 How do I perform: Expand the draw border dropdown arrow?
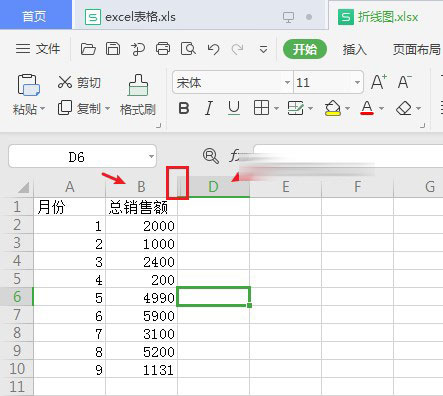coord(310,108)
